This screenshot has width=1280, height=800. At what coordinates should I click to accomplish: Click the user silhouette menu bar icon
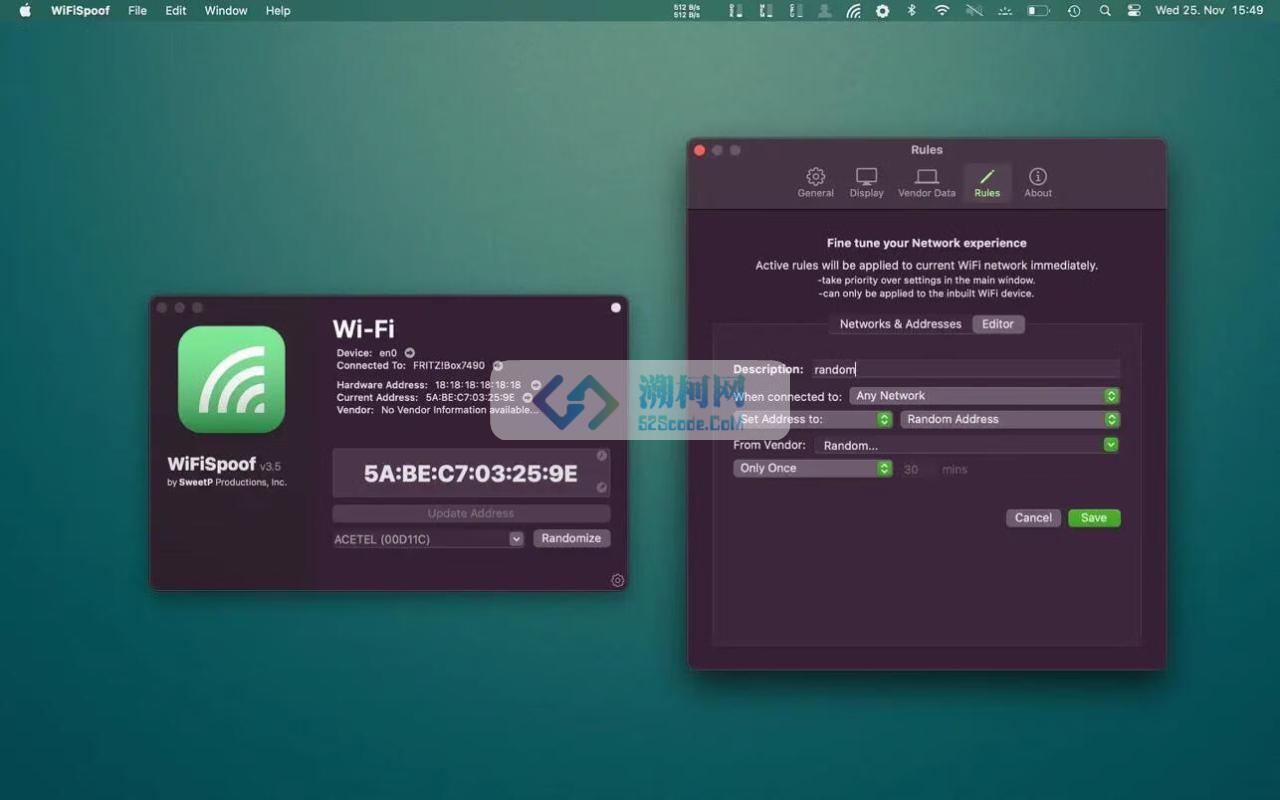coord(824,11)
